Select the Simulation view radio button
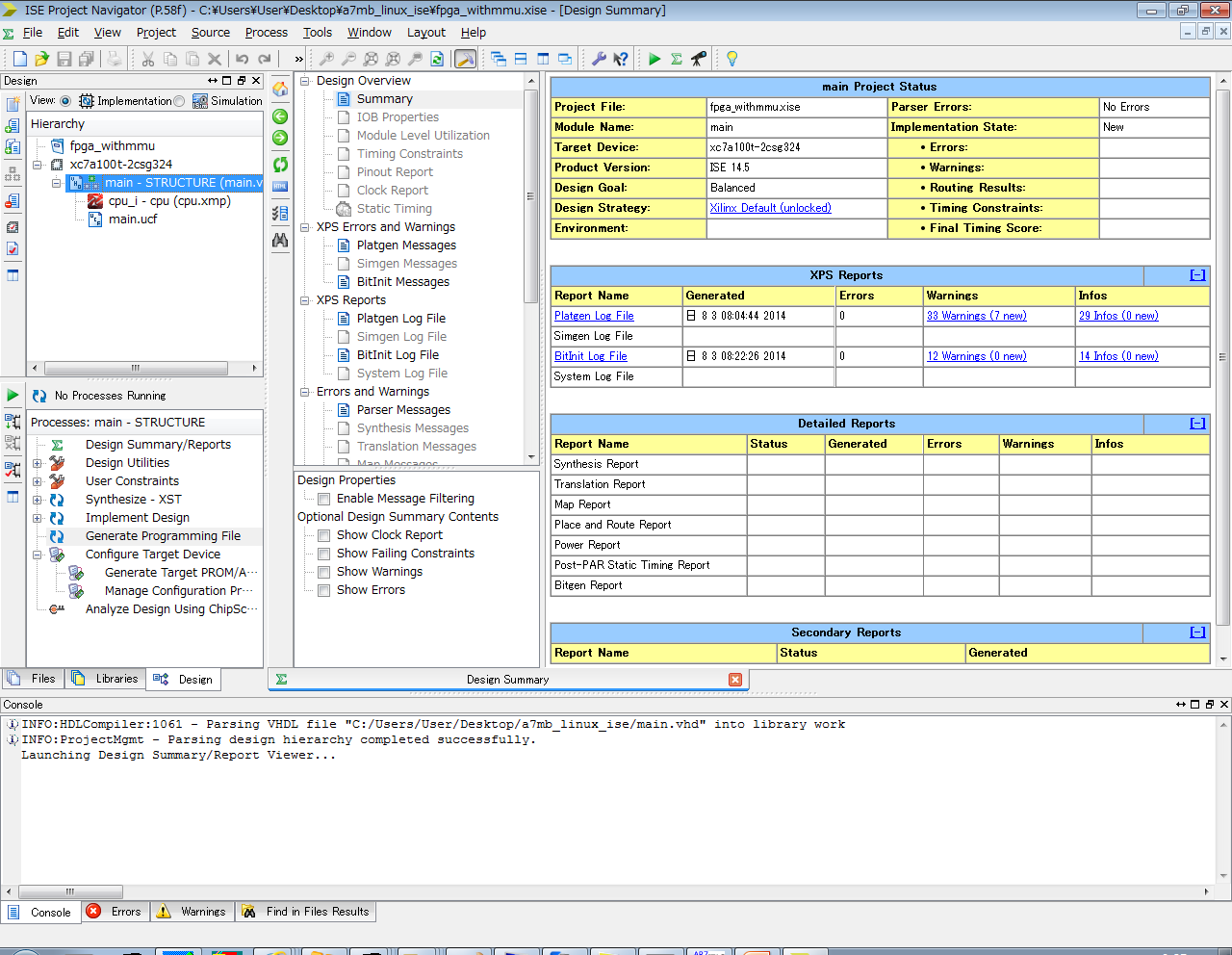Screen dimensions: 1232x955 tap(180, 101)
